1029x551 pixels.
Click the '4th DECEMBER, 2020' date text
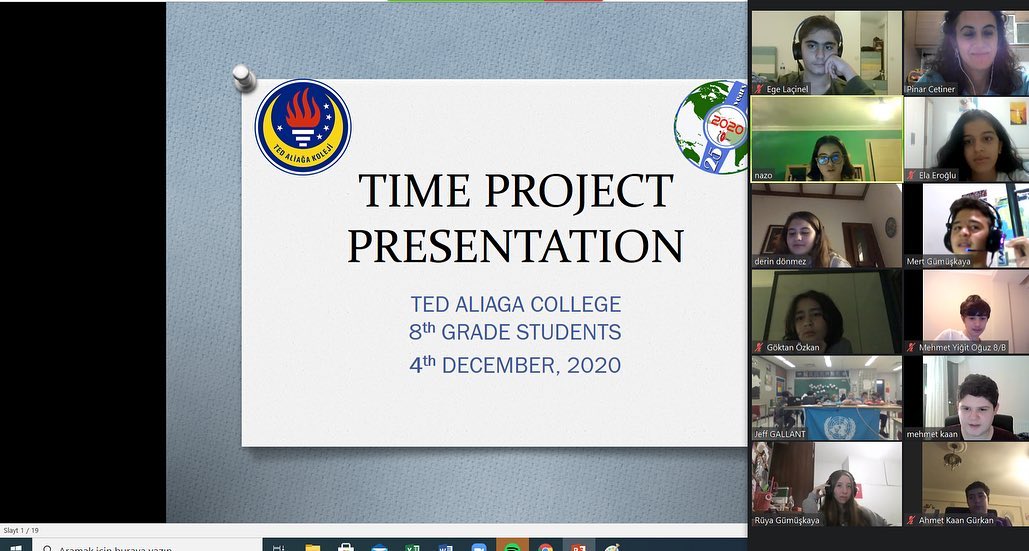tap(515, 365)
